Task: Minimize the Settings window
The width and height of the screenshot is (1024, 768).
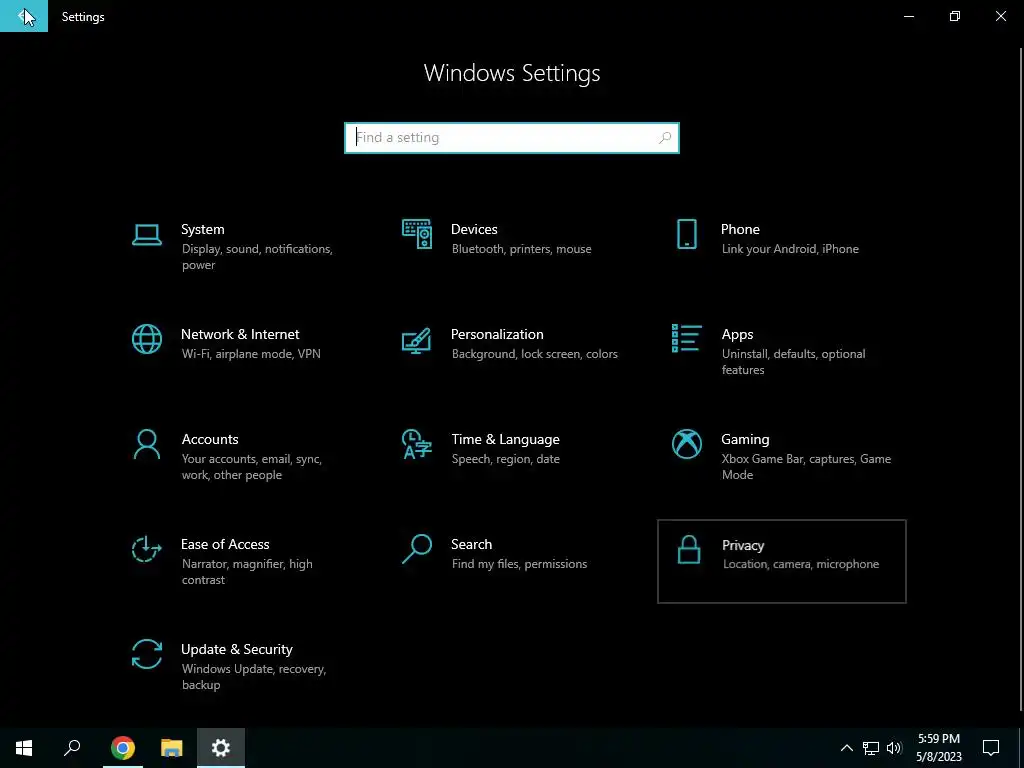Action: pos(908,16)
